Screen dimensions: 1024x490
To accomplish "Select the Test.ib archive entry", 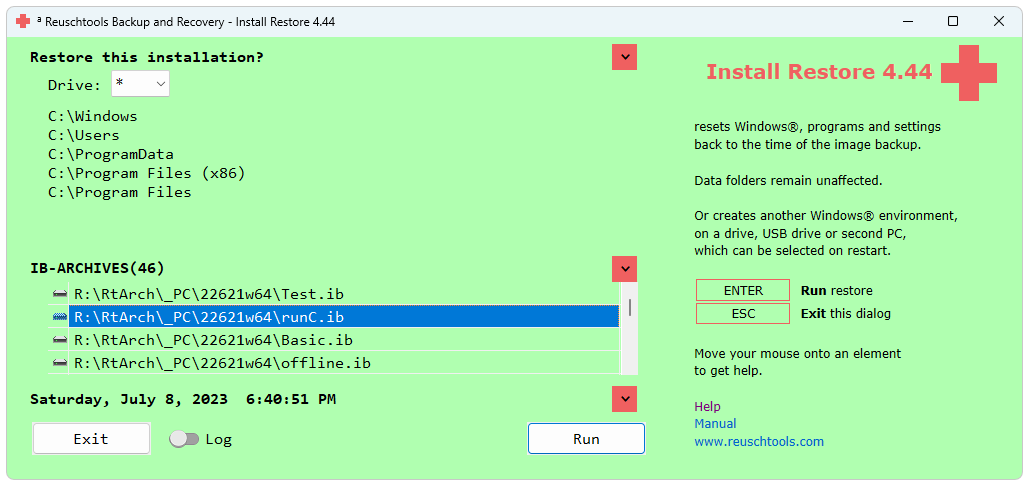I will tap(208, 294).
